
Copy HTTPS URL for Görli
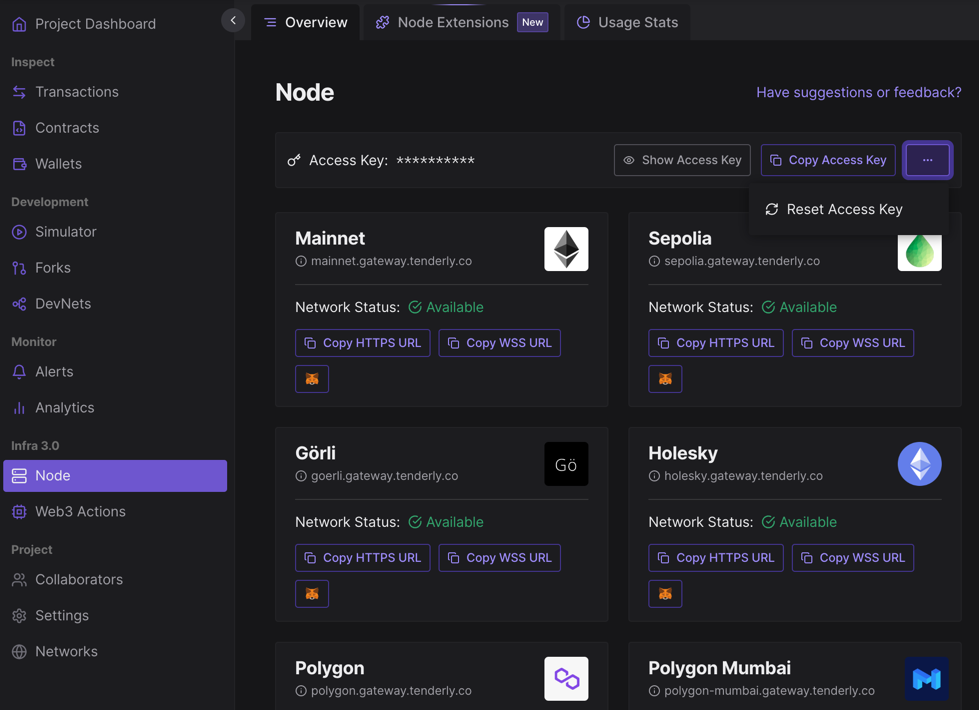click(363, 558)
